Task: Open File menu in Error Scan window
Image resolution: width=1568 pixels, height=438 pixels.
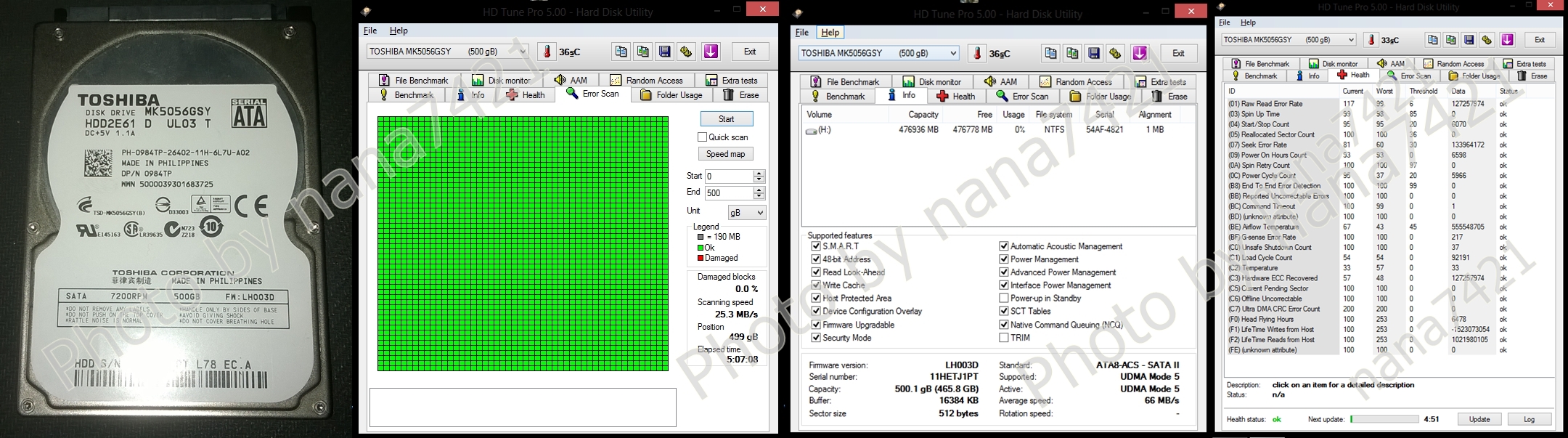Action: click(x=370, y=31)
